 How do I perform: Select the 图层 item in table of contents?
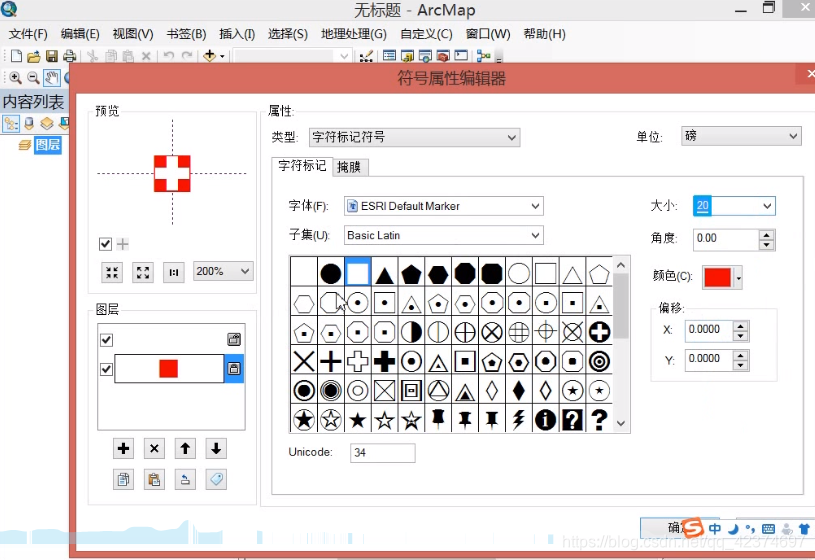coord(48,144)
